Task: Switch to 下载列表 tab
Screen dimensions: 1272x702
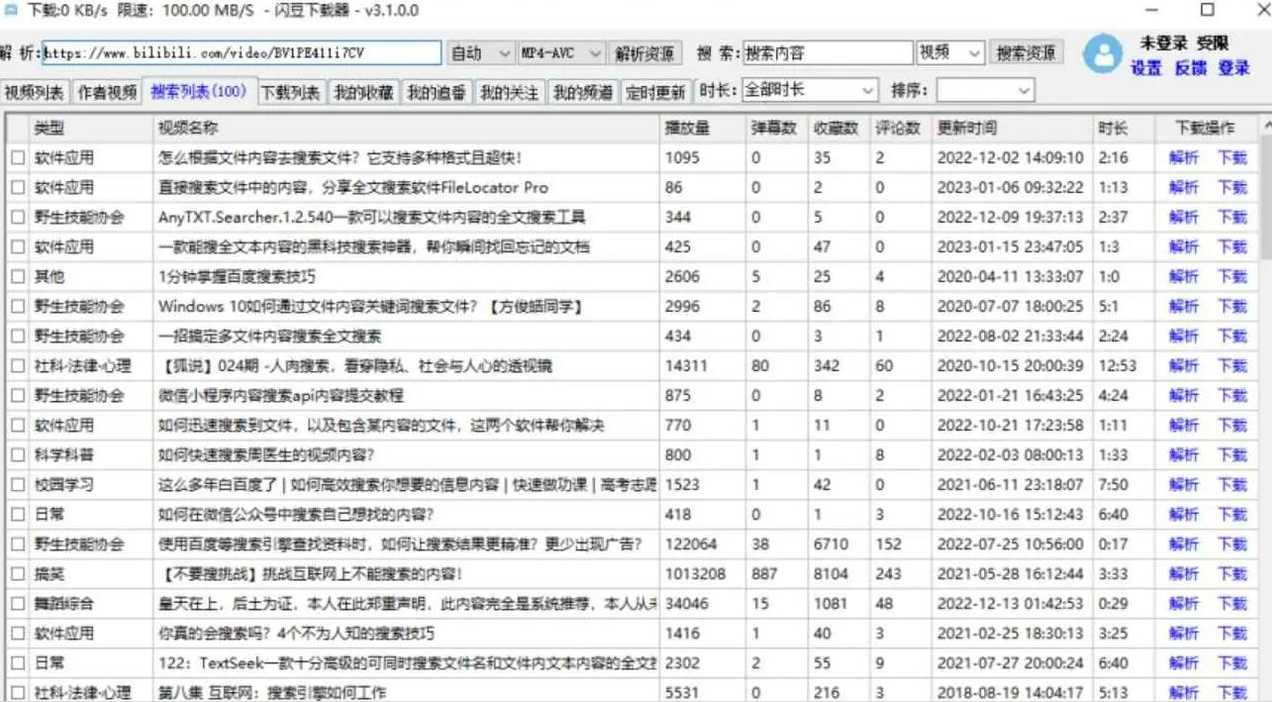Action: click(x=291, y=92)
